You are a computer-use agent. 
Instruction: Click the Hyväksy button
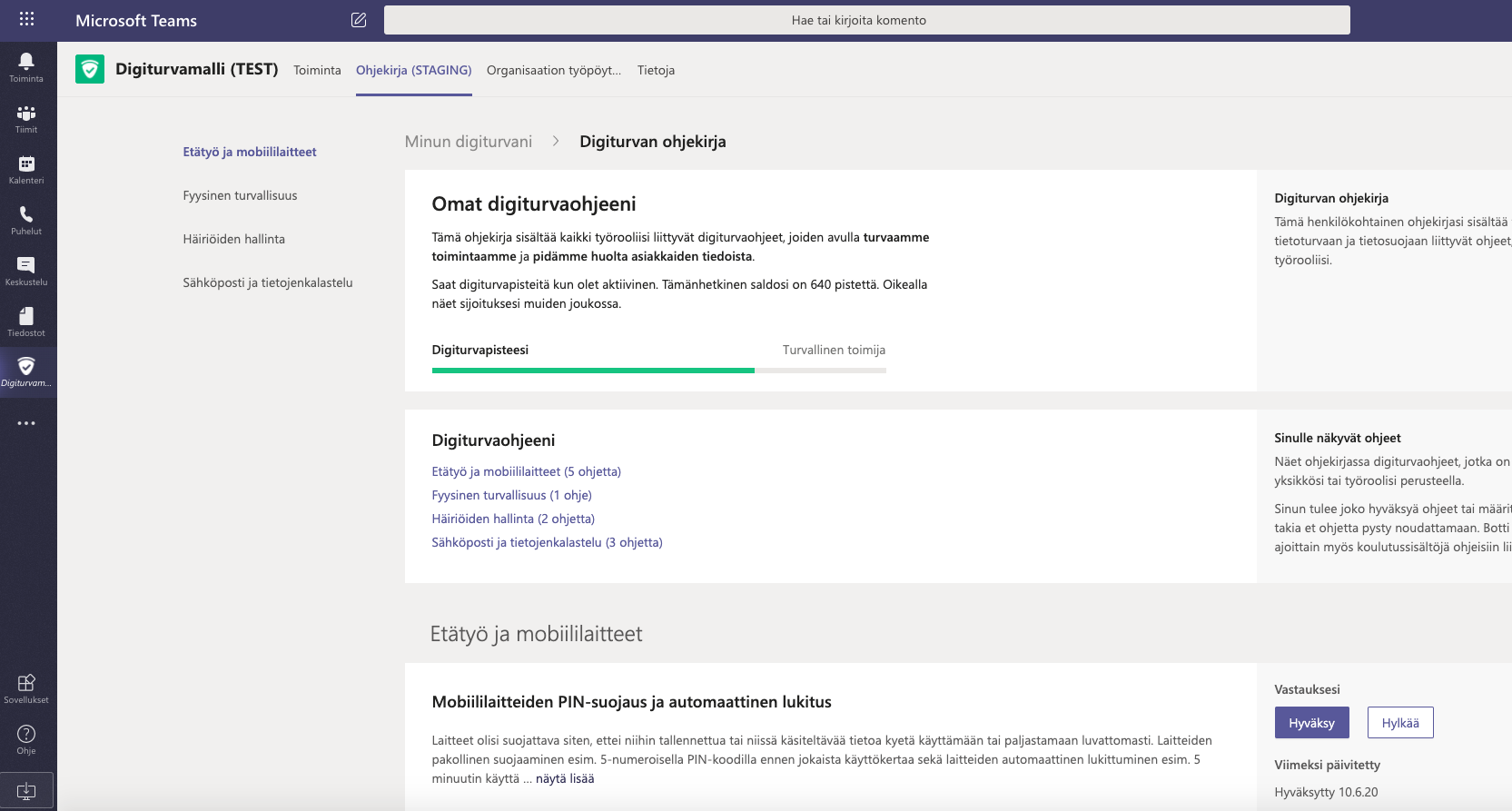[1312, 723]
